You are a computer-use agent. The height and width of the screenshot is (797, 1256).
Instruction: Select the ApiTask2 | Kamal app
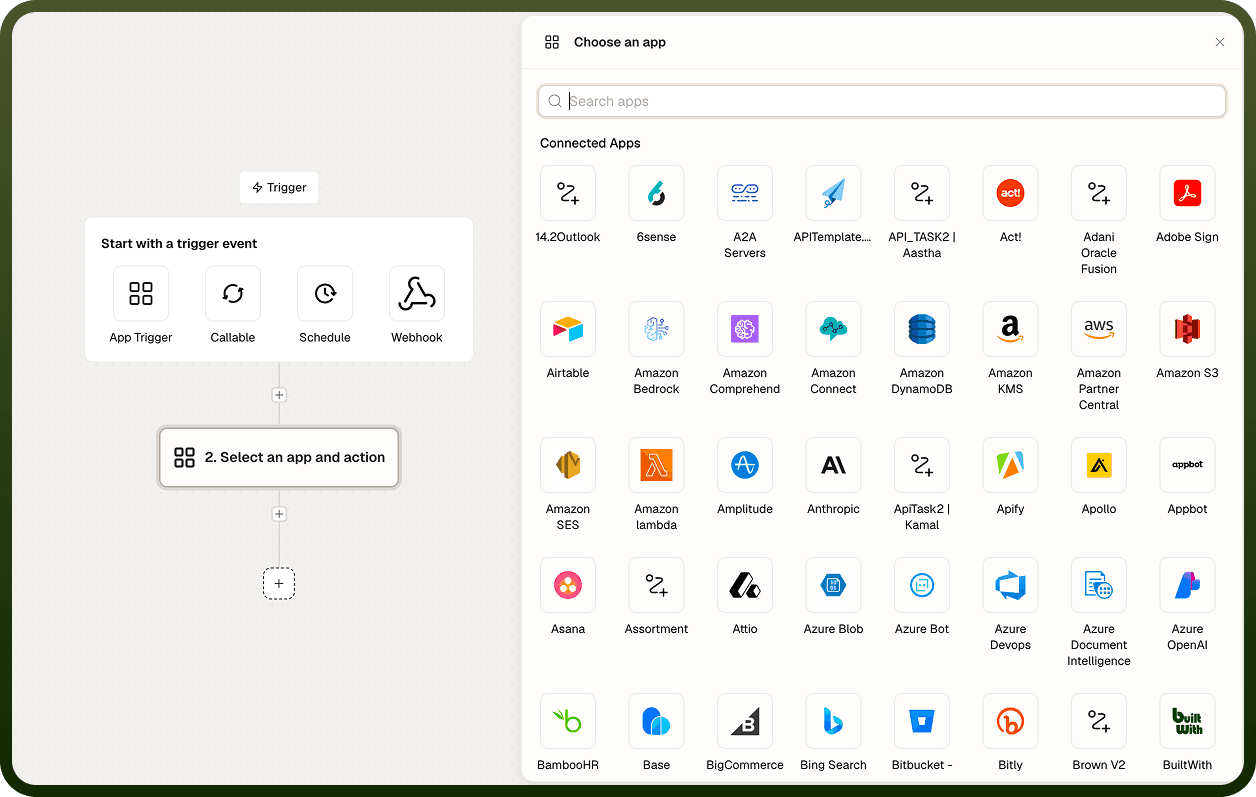click(x=922, y=465)
